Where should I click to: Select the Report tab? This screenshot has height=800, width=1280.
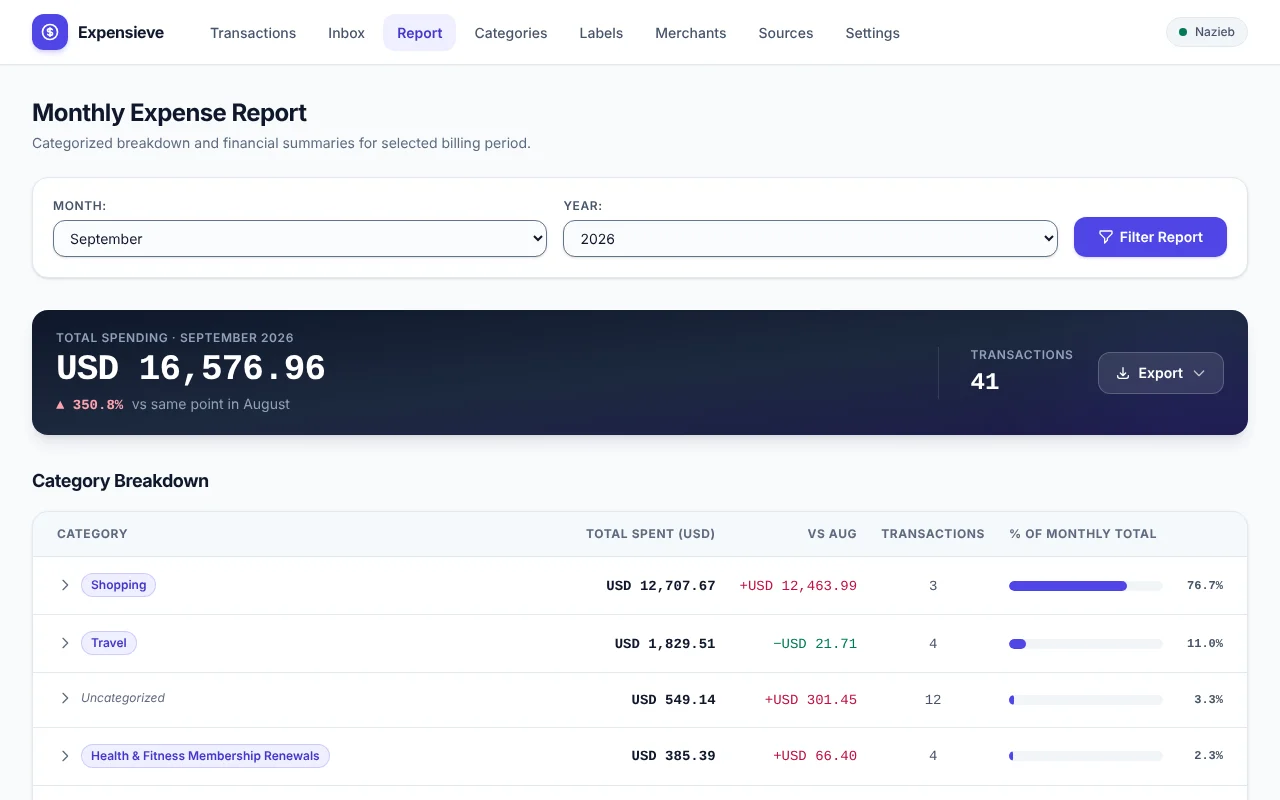click(x=419, y=33)
